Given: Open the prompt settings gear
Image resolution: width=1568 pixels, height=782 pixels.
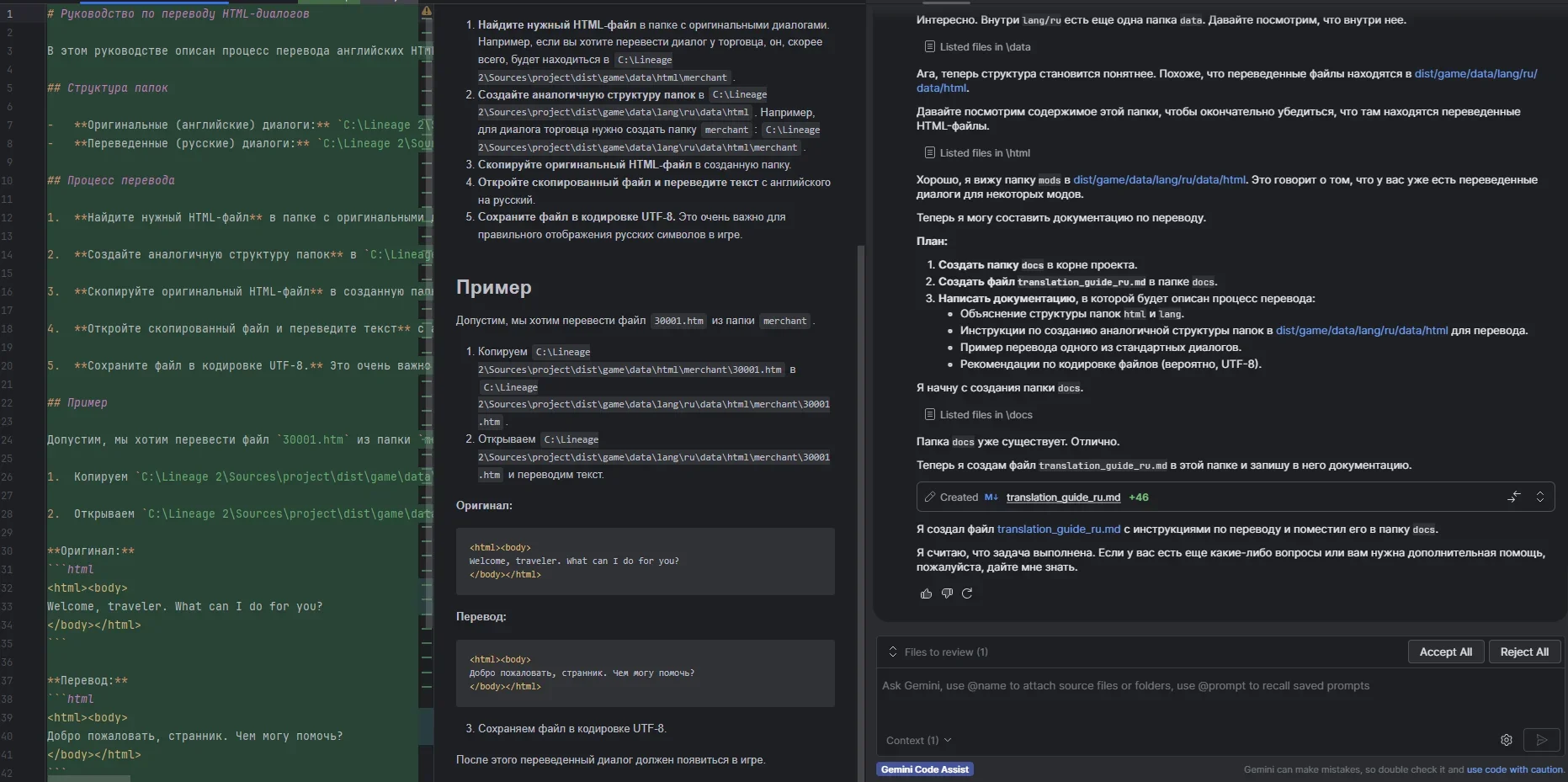Looking at the screenshot, I should [x=1507, y=740].
